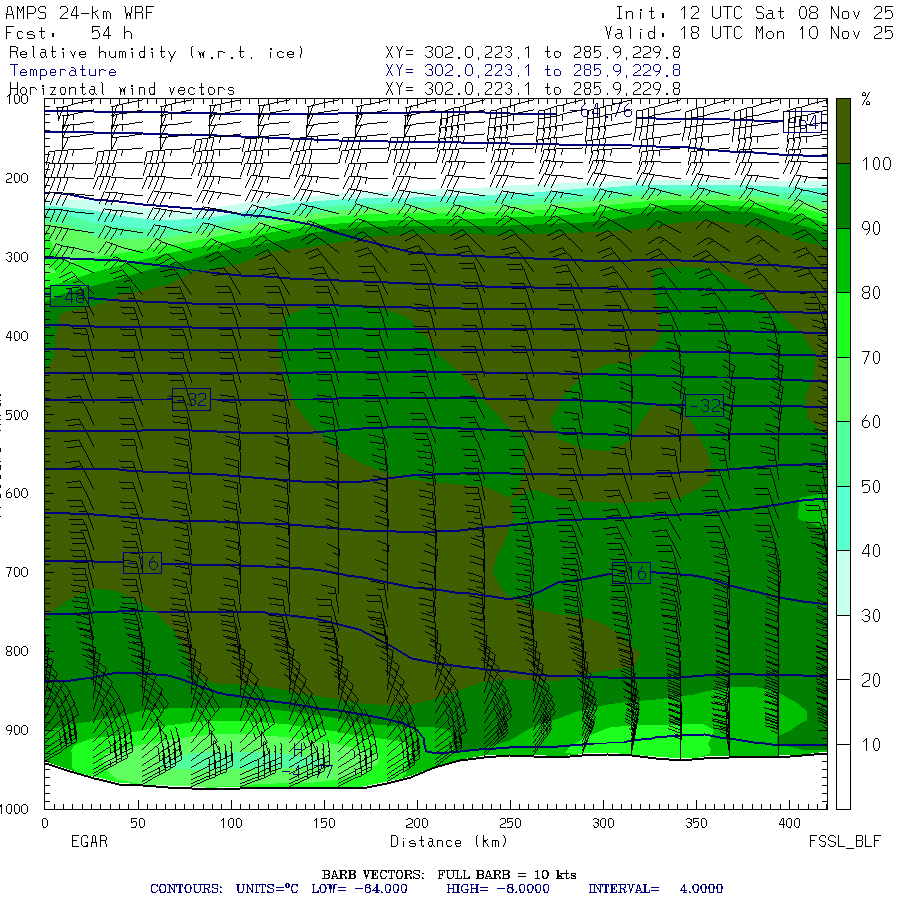Select the FSSL_BLF endpoint label
This screenshot has height=900, width=900.
pos(845,842)
